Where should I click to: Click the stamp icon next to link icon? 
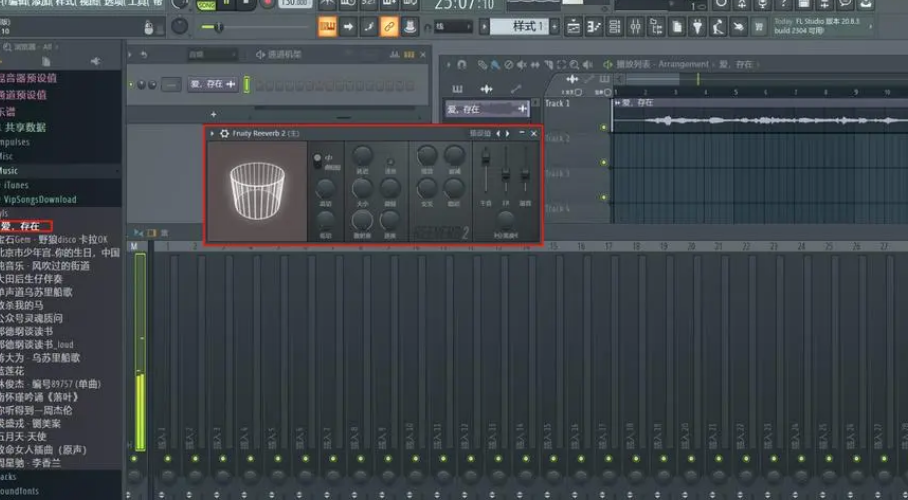click(x=409, y=27)
